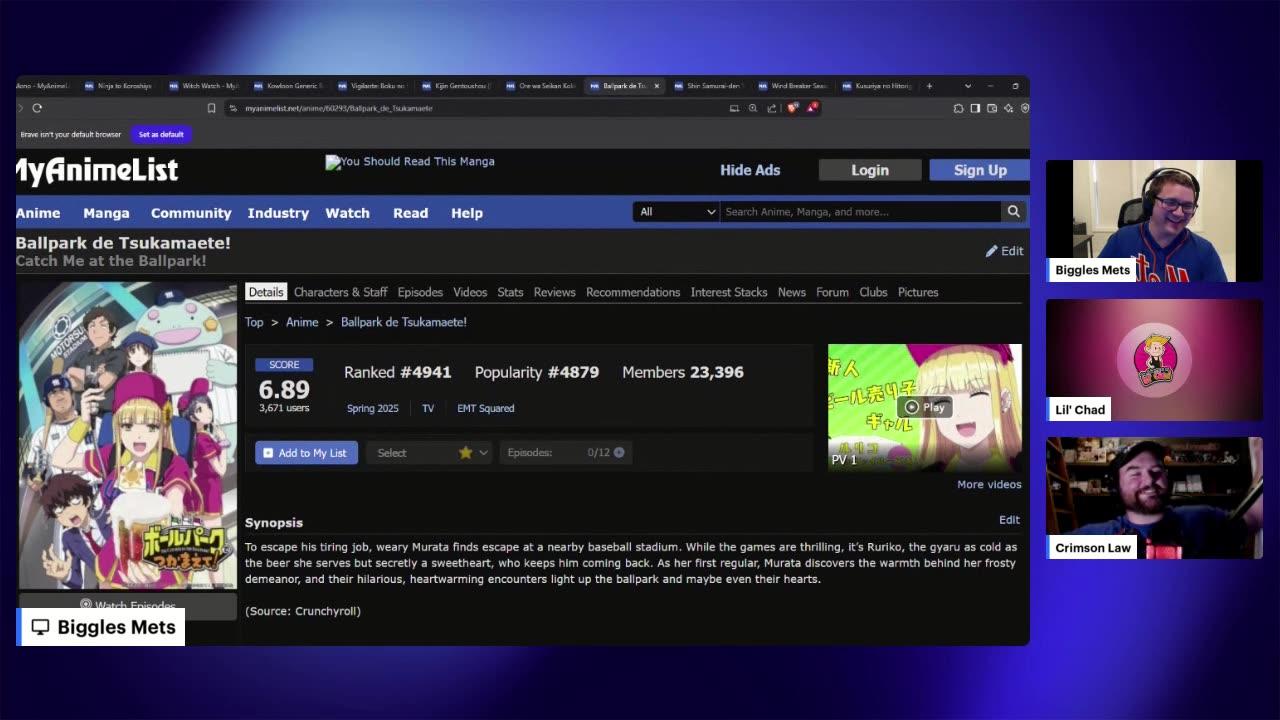The width and height of the screenshot is (1280, 720).
Task: Go to the Recommendations tab
Action: [x=633, y=292]
